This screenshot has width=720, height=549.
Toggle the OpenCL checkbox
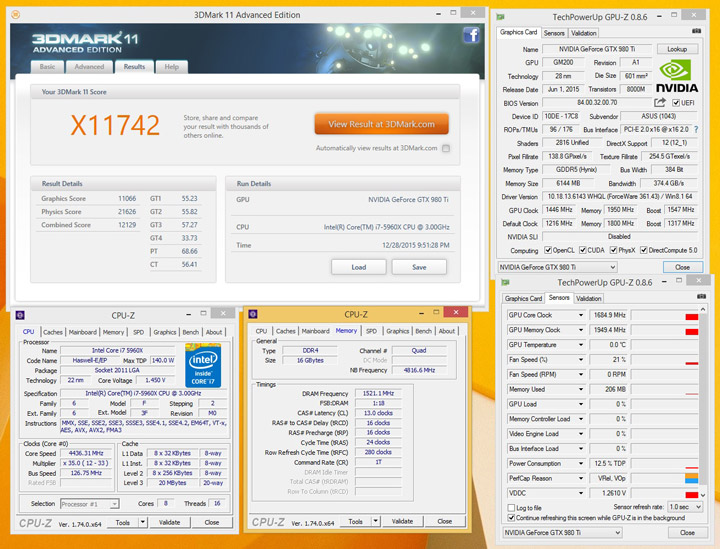point(547,250)
